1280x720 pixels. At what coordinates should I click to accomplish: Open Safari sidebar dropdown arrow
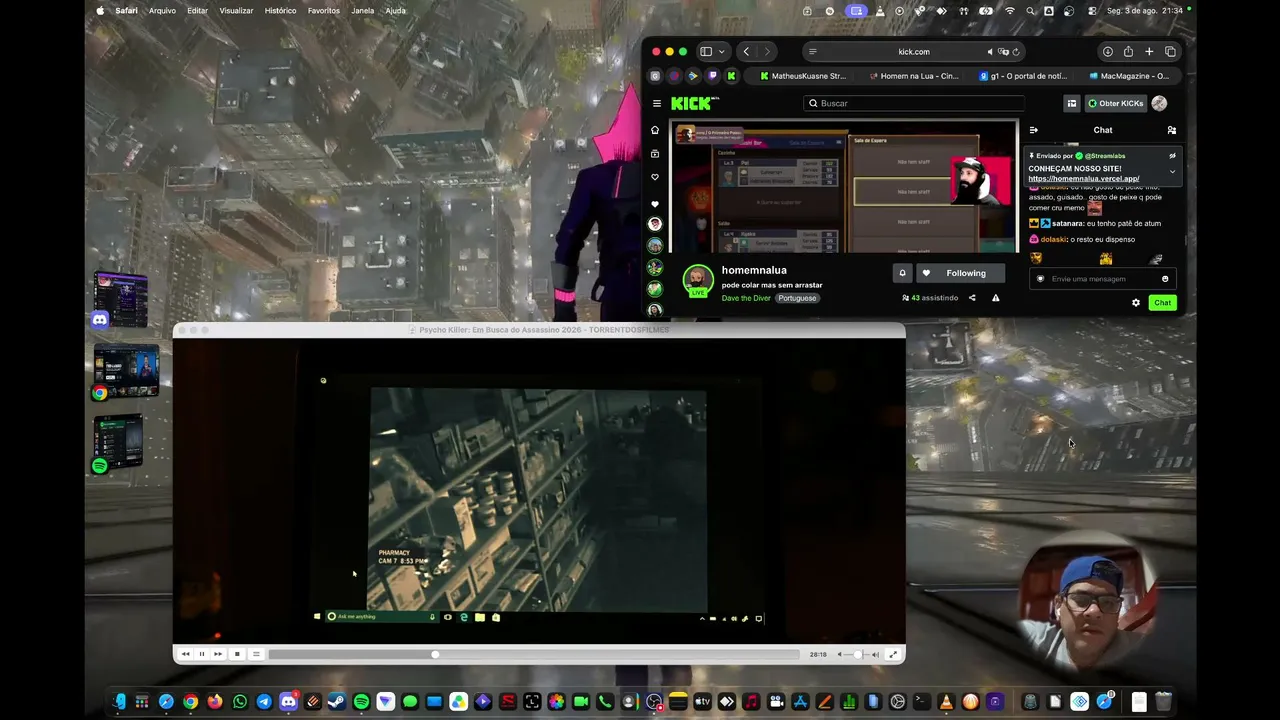pos(721,52)
